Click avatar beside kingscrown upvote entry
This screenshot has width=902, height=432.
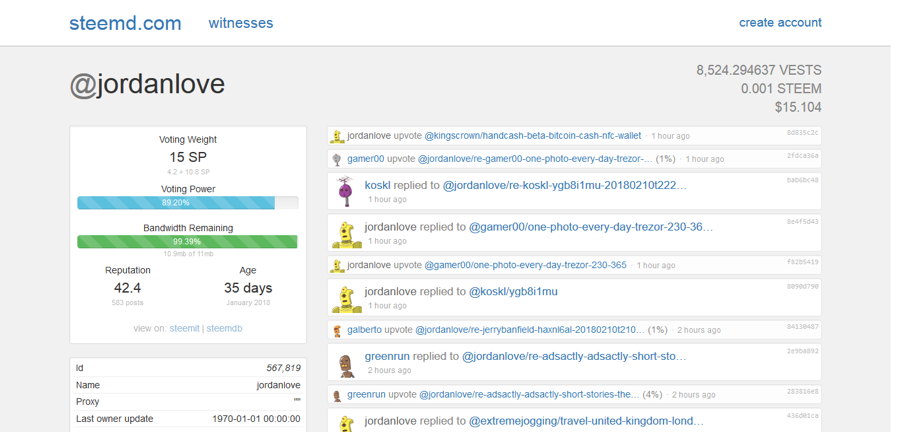[x=337, y=136]
